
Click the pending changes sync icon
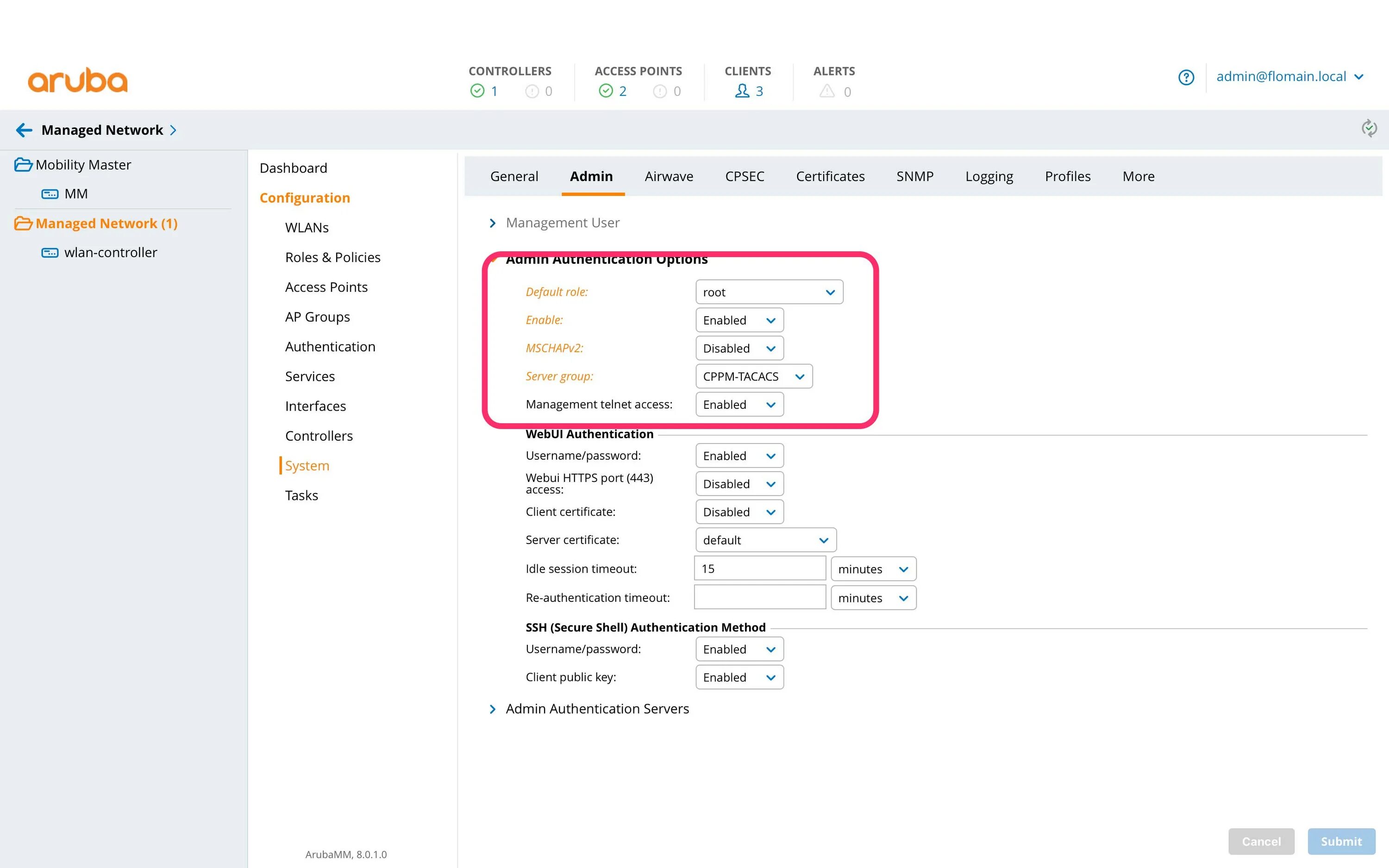point(1369,128)
